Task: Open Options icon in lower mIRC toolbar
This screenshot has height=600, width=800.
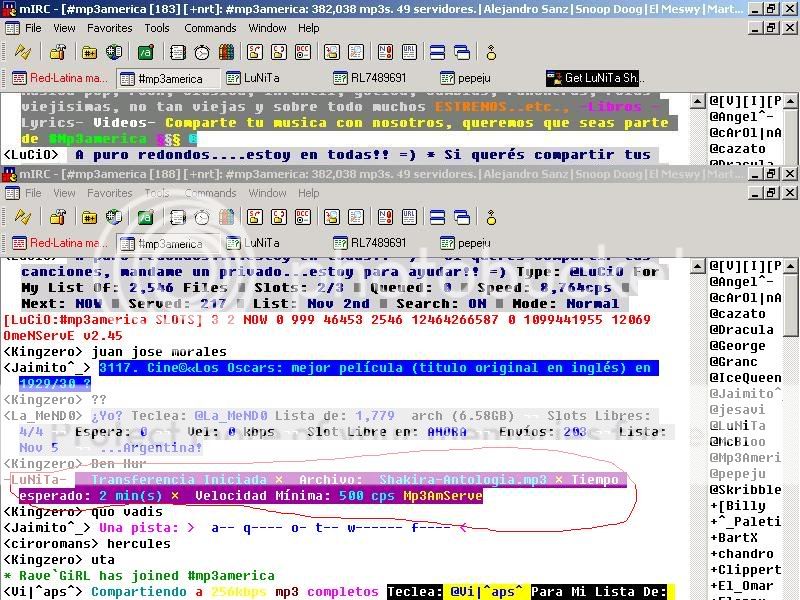Action: pyautogui.click(x=58, y=217)
